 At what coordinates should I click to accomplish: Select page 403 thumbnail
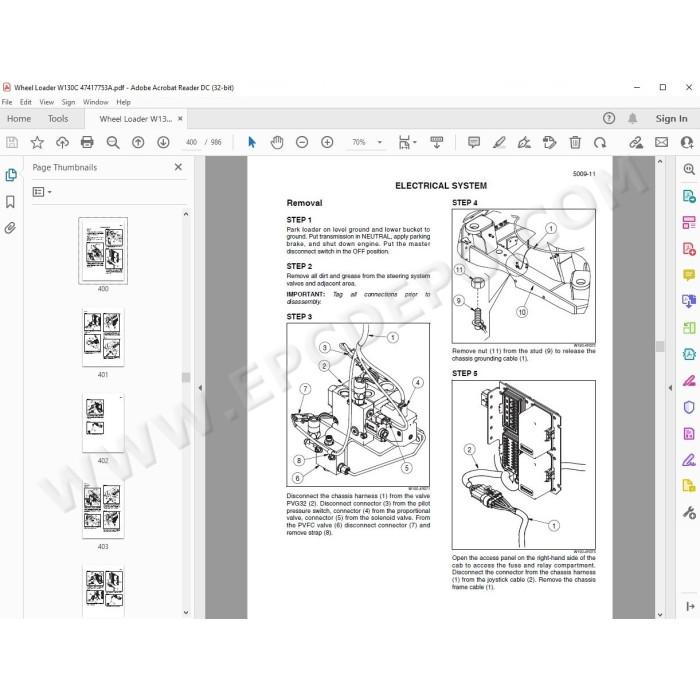pos(103,509)
